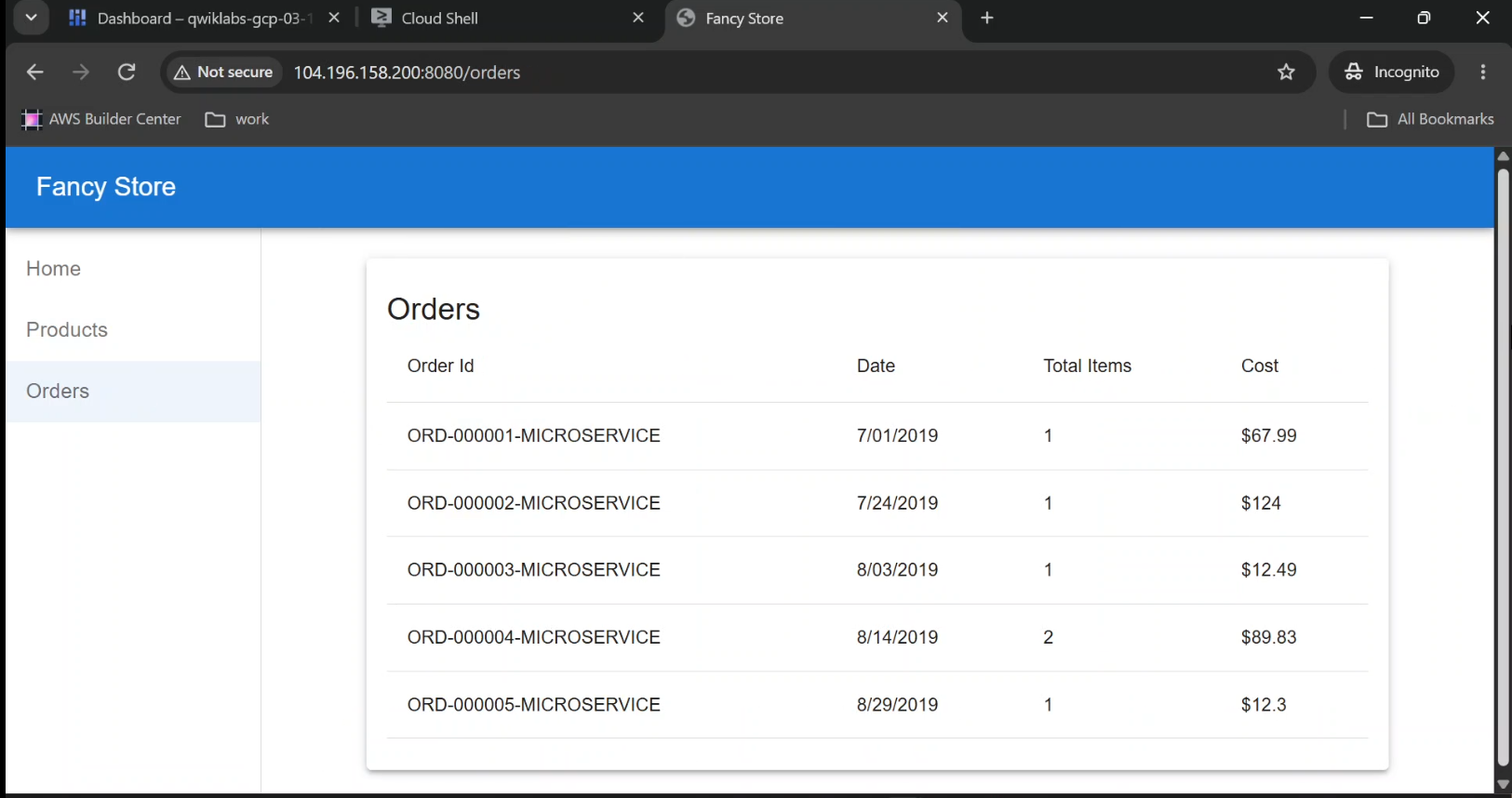Click the Date column header

876,366
